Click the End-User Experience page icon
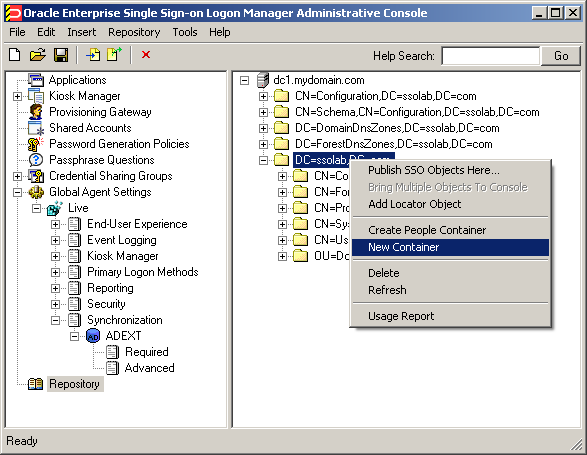This screenshot has width=587, height=455. click(x=74, y=224)
